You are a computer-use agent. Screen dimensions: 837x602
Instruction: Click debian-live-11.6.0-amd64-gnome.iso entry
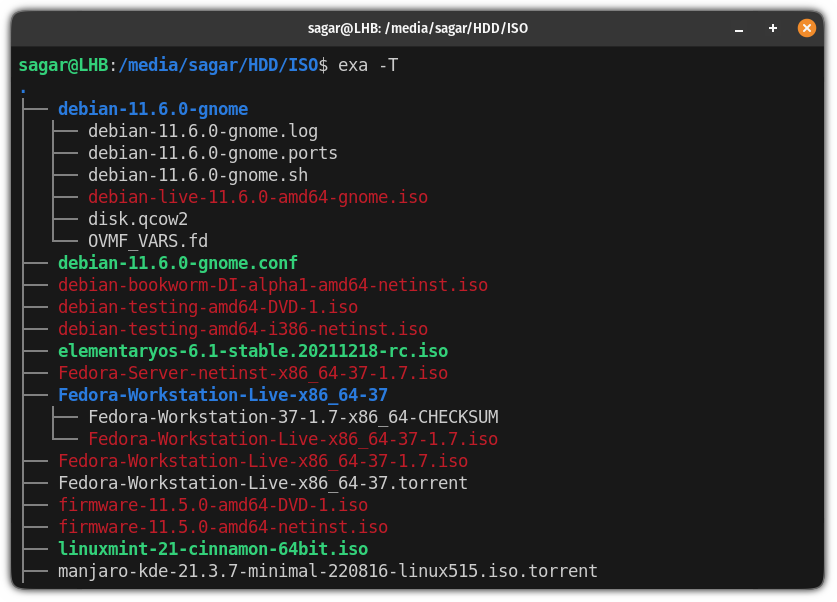258,197
